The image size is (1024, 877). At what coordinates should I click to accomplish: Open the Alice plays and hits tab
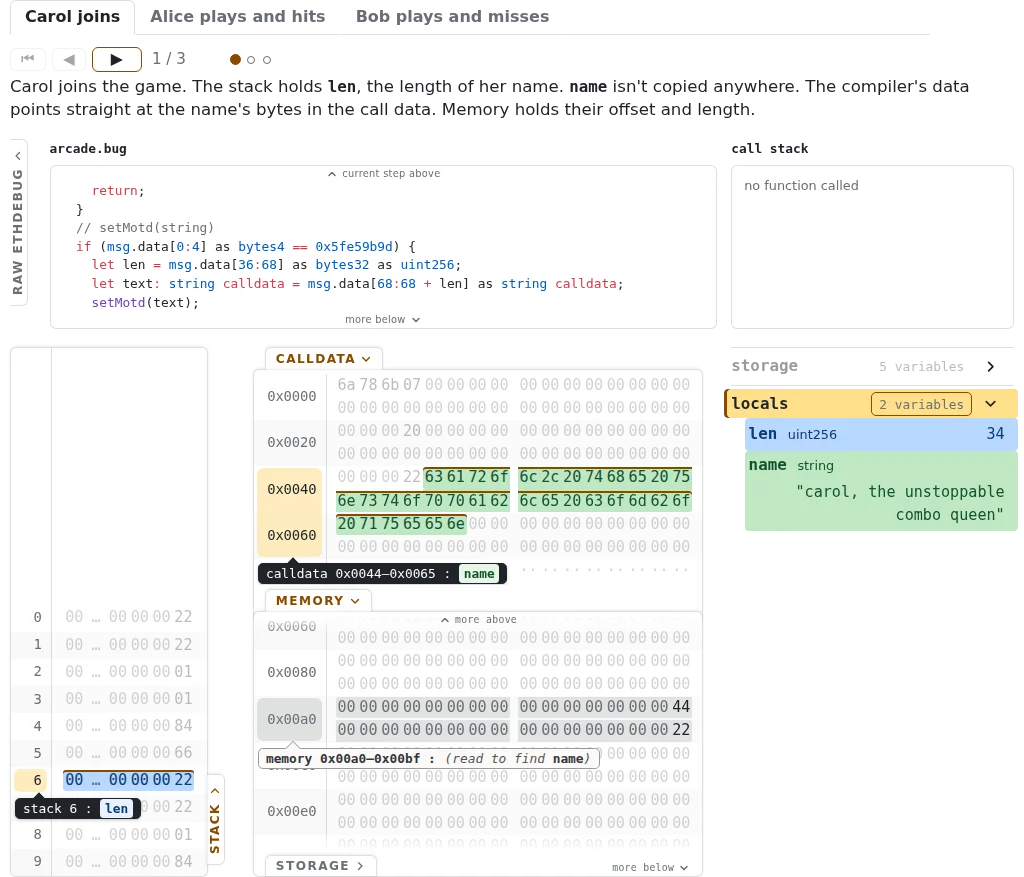click(238, 16)
